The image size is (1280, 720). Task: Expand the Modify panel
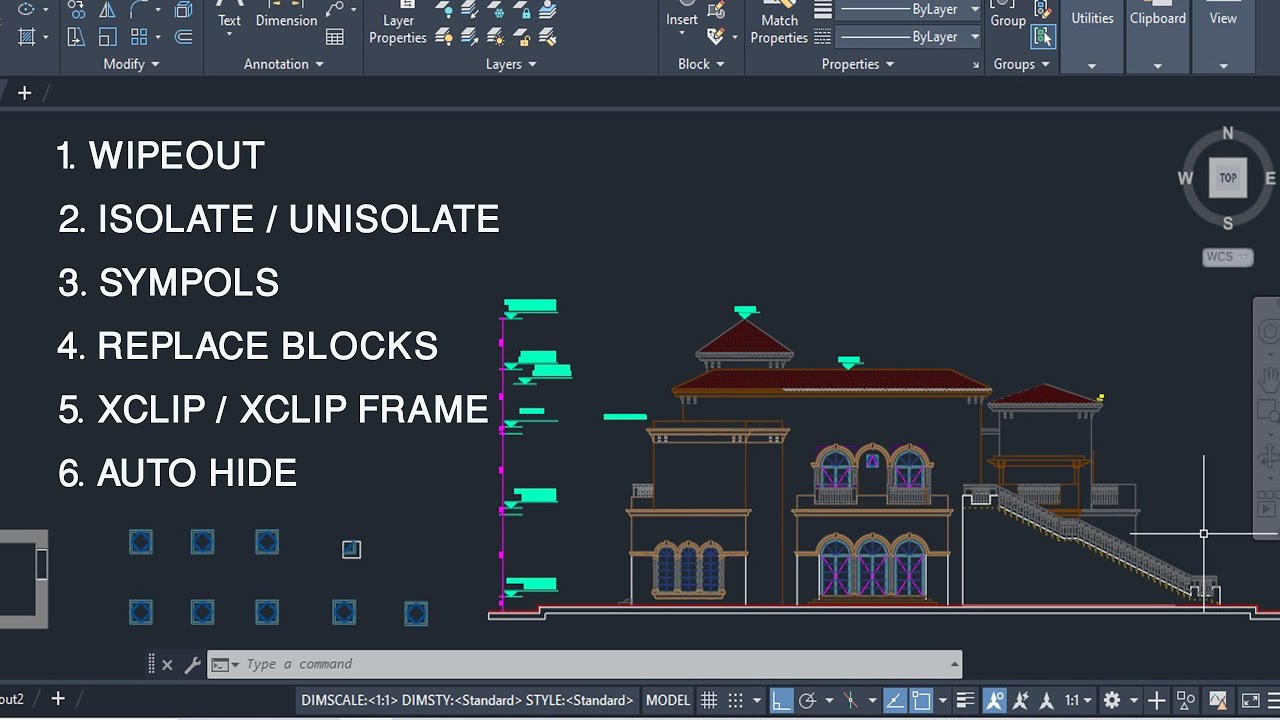click(x=131, y=64)
